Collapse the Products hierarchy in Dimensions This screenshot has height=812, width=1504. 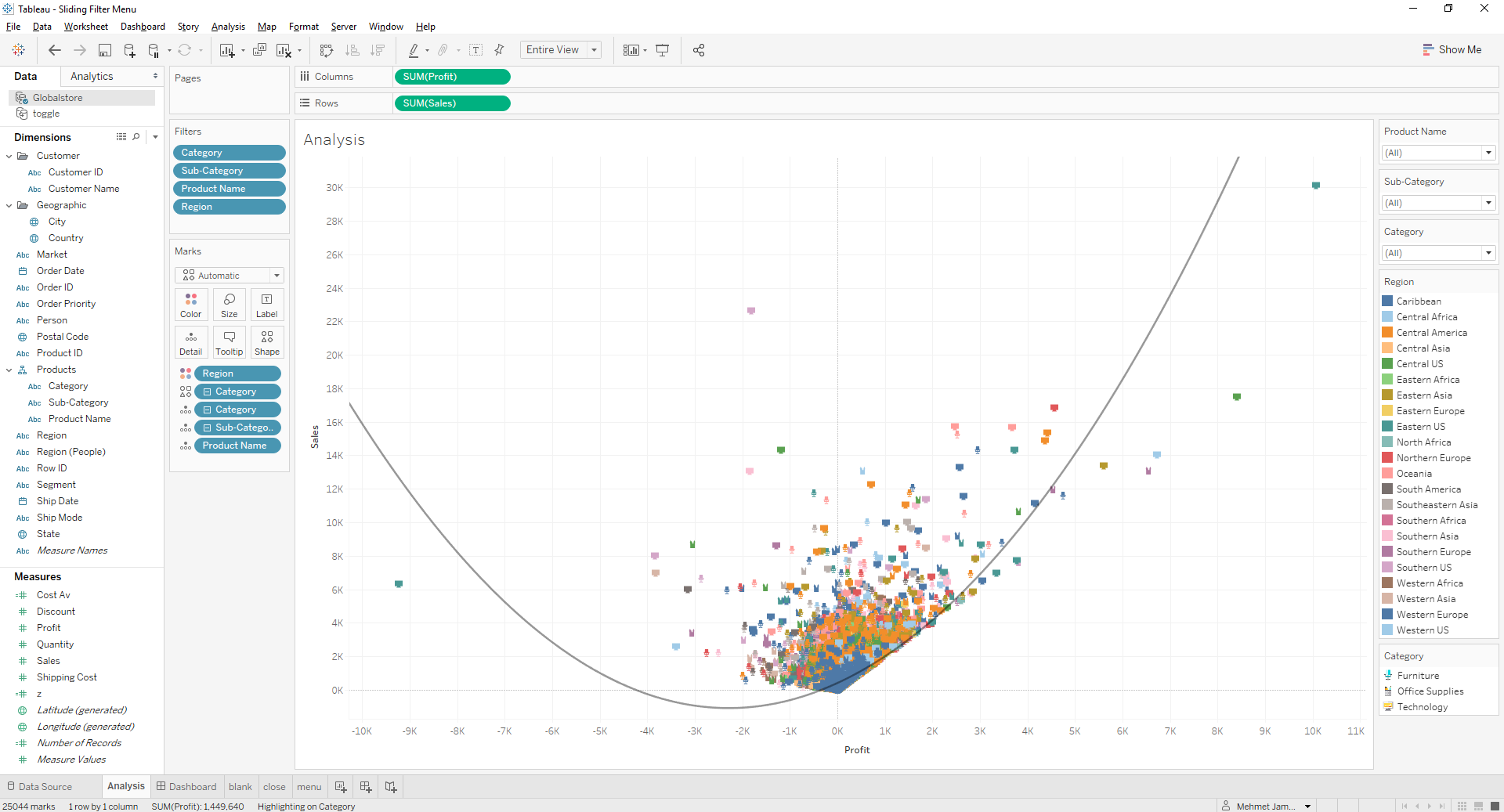click(9, 370)
